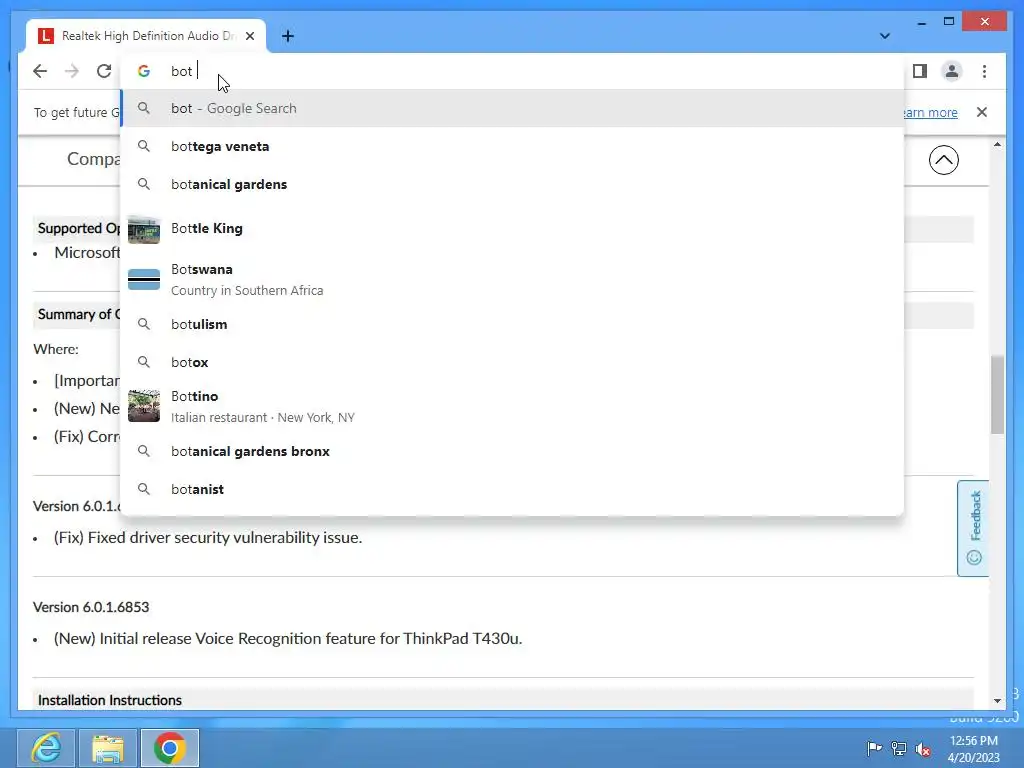The width and height of the screenshot is (1024, 768).
Task: Click search icon beside 'botanist'
Action: [144, 489]
